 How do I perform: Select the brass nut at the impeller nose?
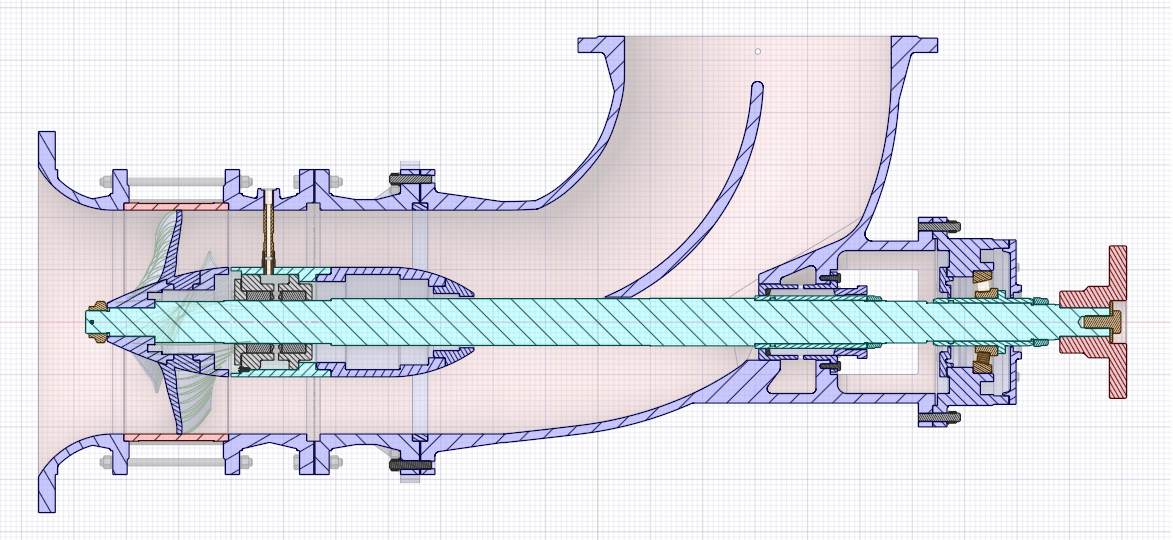click(x=99, y=321)
